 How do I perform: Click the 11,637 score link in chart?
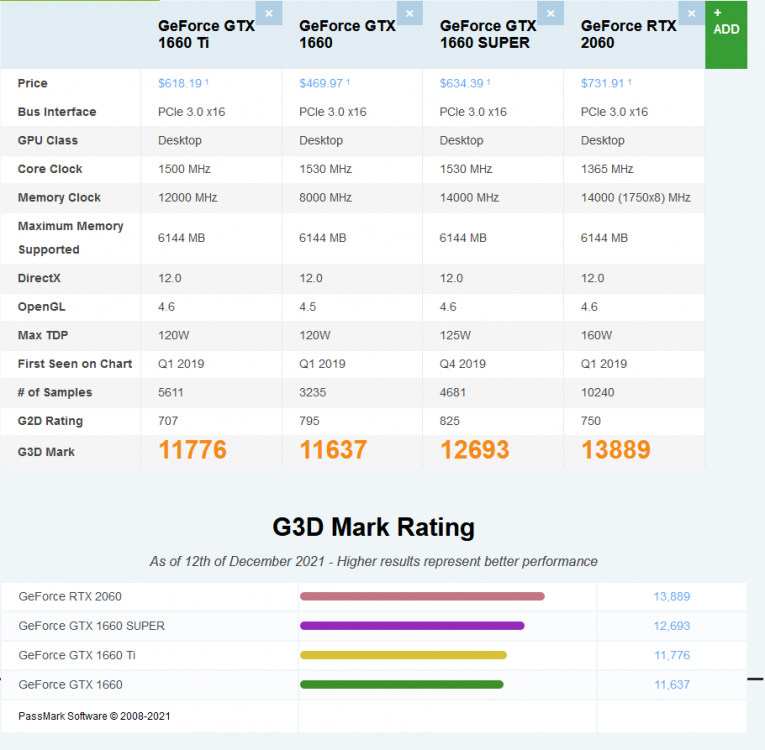pos(671,685)
